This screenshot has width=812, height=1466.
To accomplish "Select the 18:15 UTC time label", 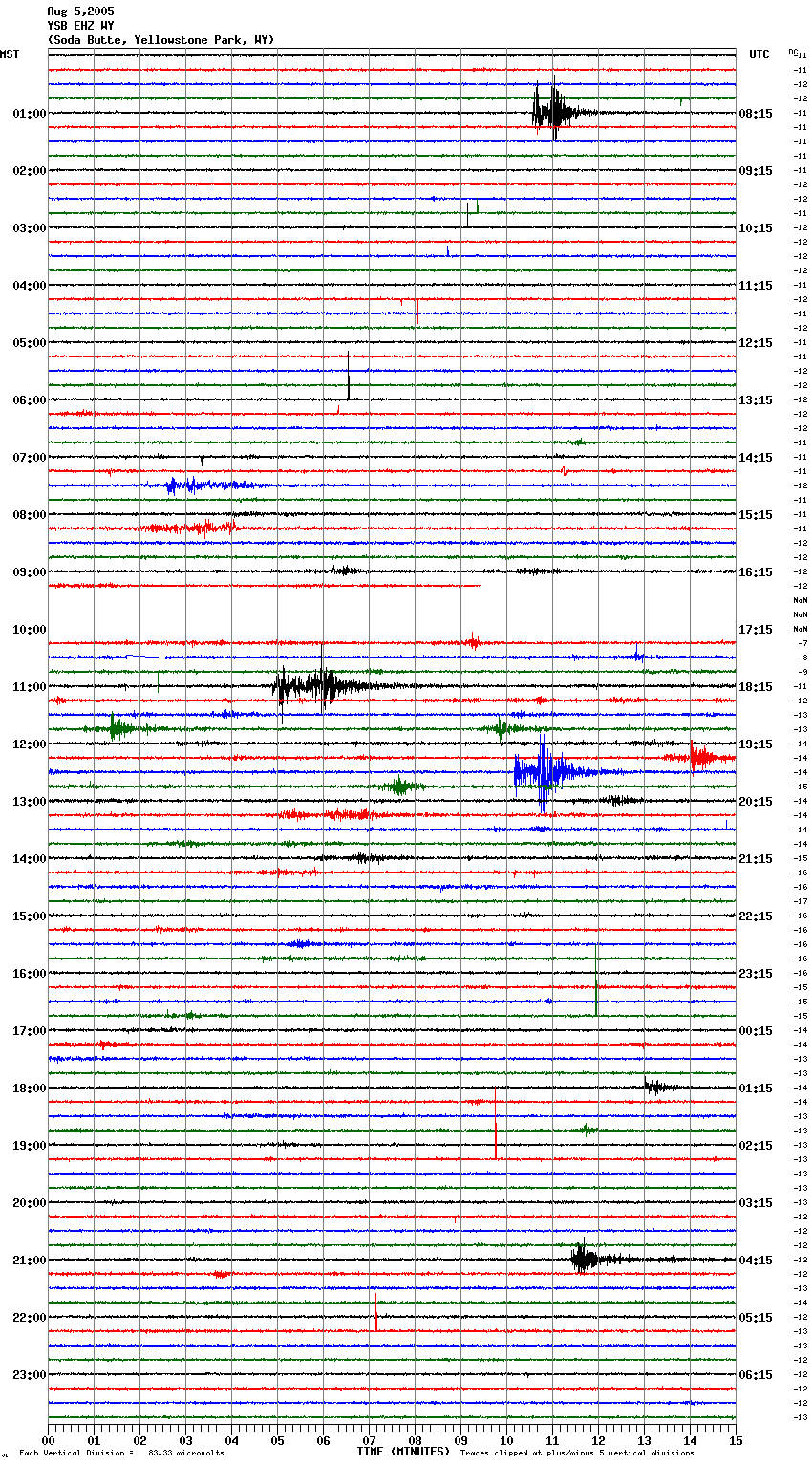I will click(x=756, y=687).
